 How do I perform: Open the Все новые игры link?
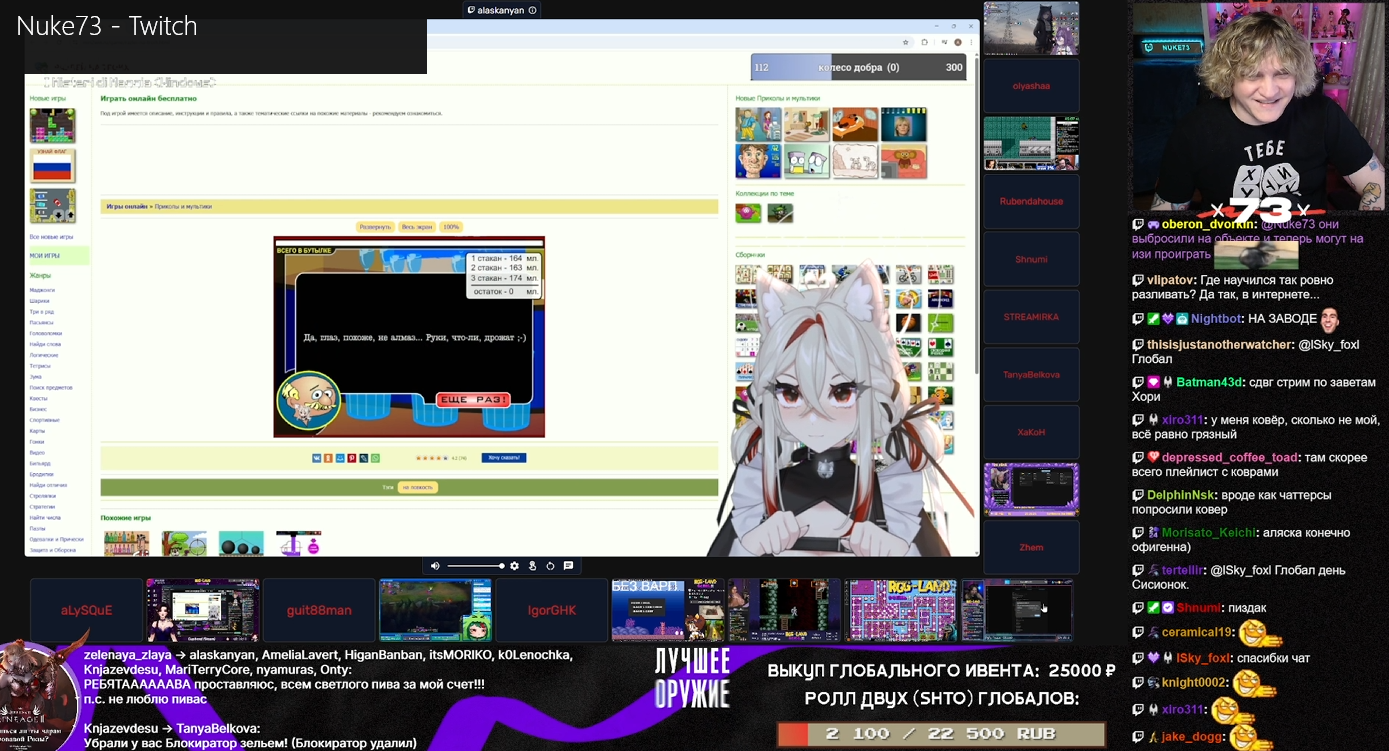pos(51,237)
